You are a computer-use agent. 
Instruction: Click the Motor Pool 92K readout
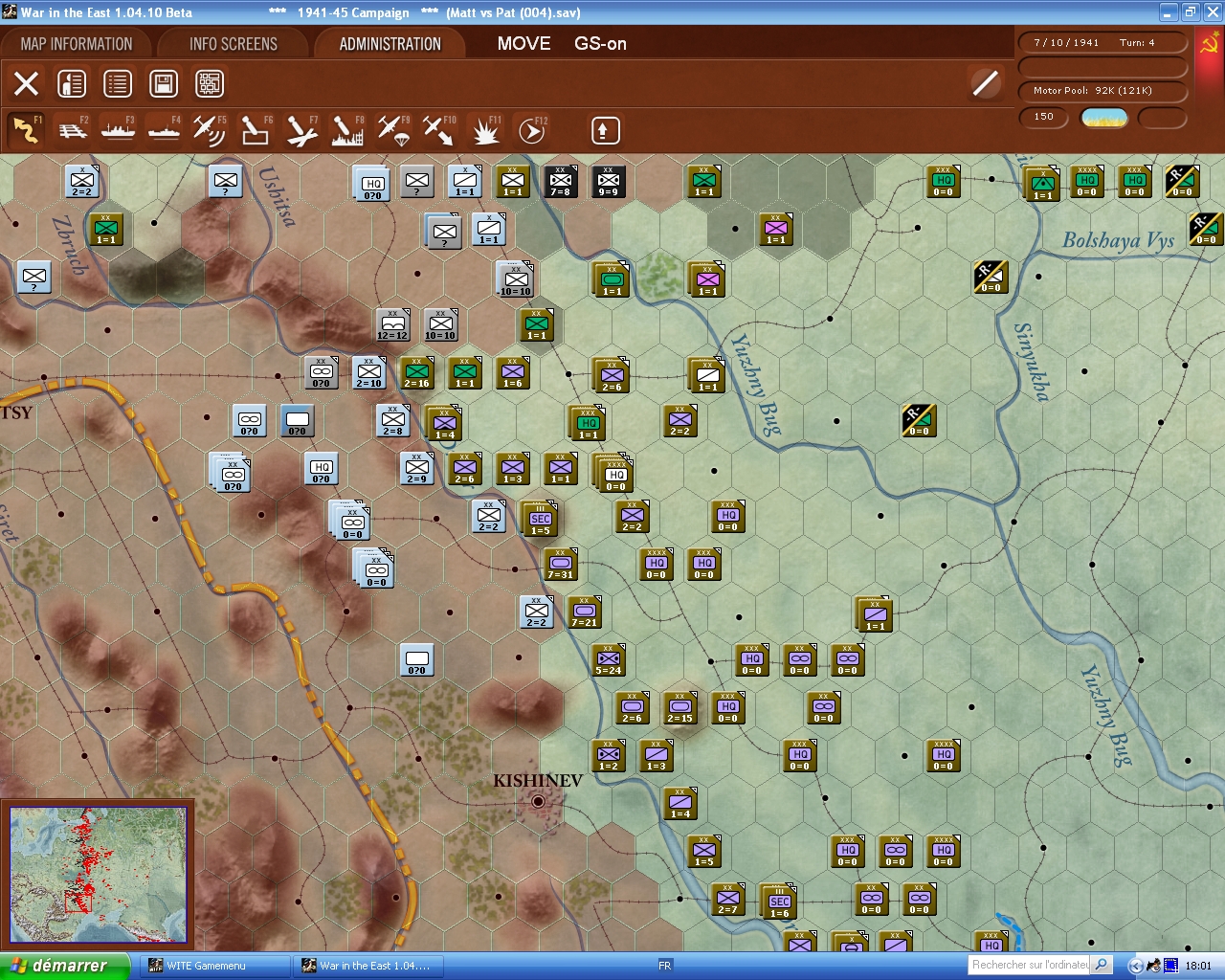(1102, 91)
